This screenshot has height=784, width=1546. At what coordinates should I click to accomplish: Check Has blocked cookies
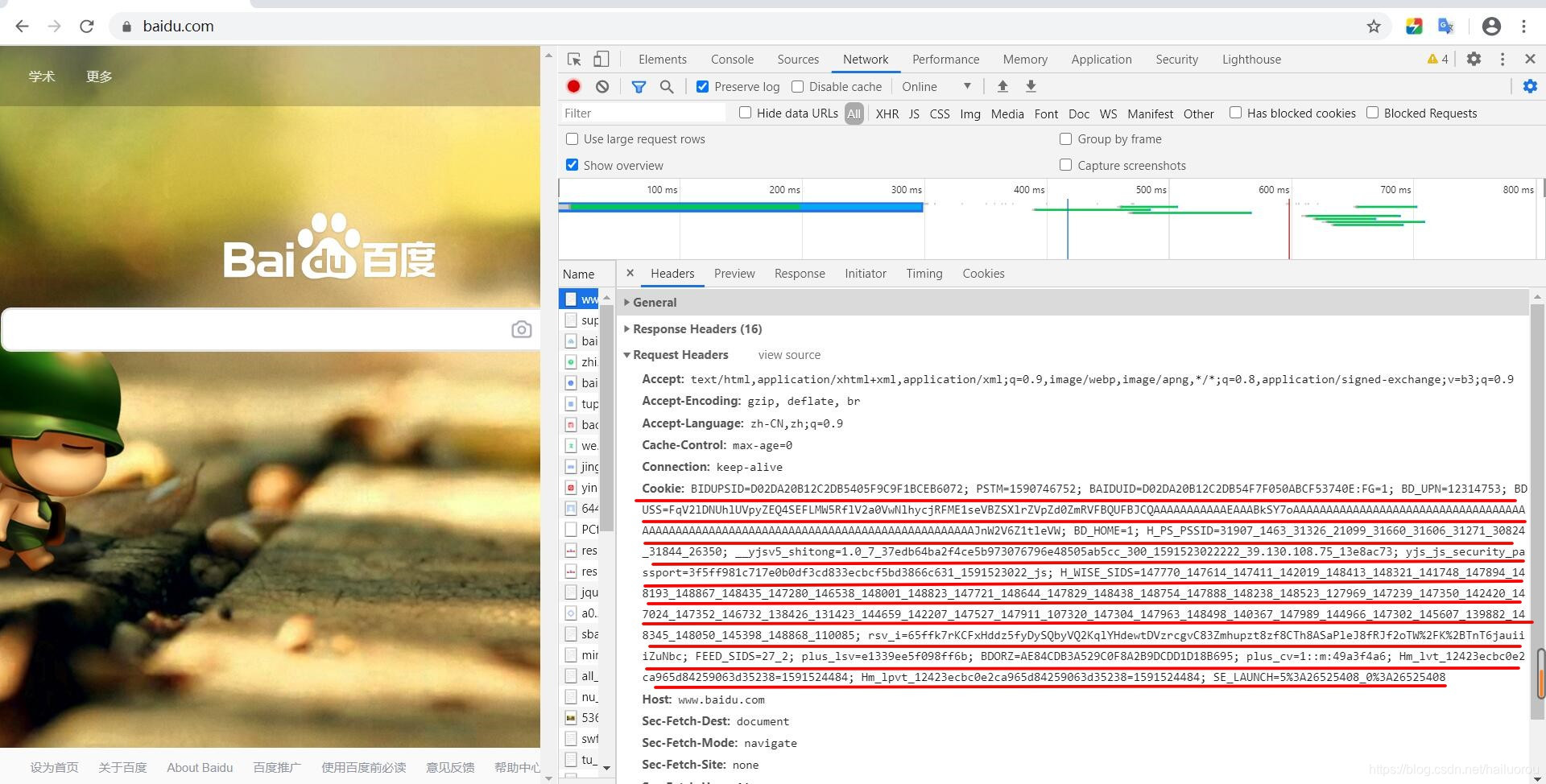(1235, 113)
